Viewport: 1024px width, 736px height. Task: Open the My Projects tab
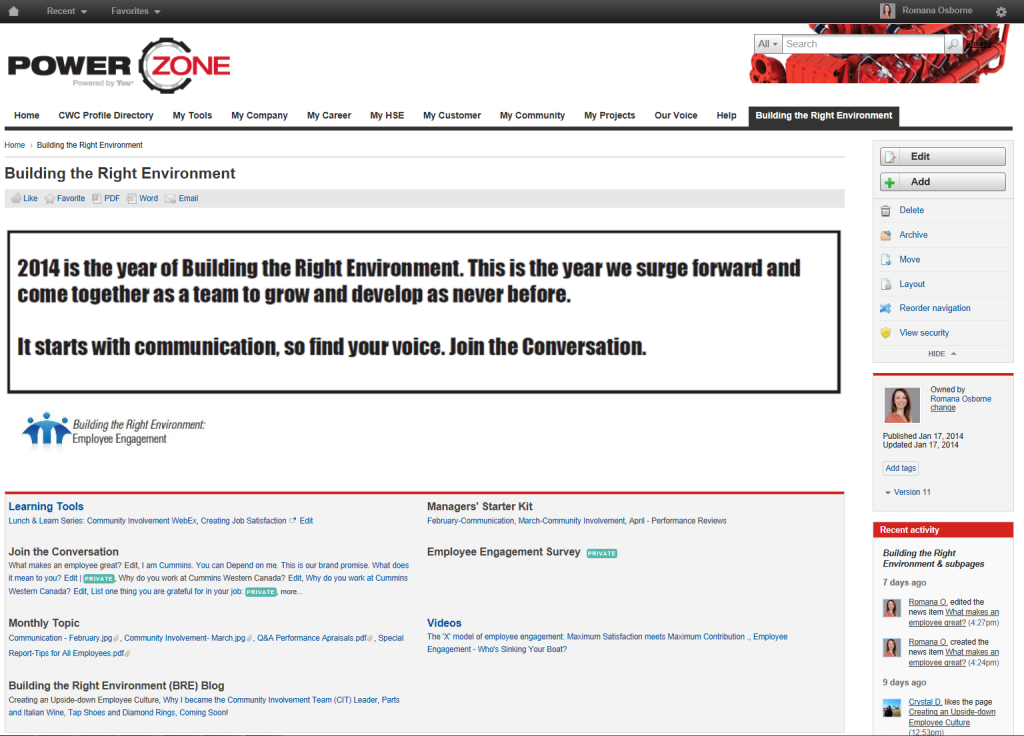(609, 116)
